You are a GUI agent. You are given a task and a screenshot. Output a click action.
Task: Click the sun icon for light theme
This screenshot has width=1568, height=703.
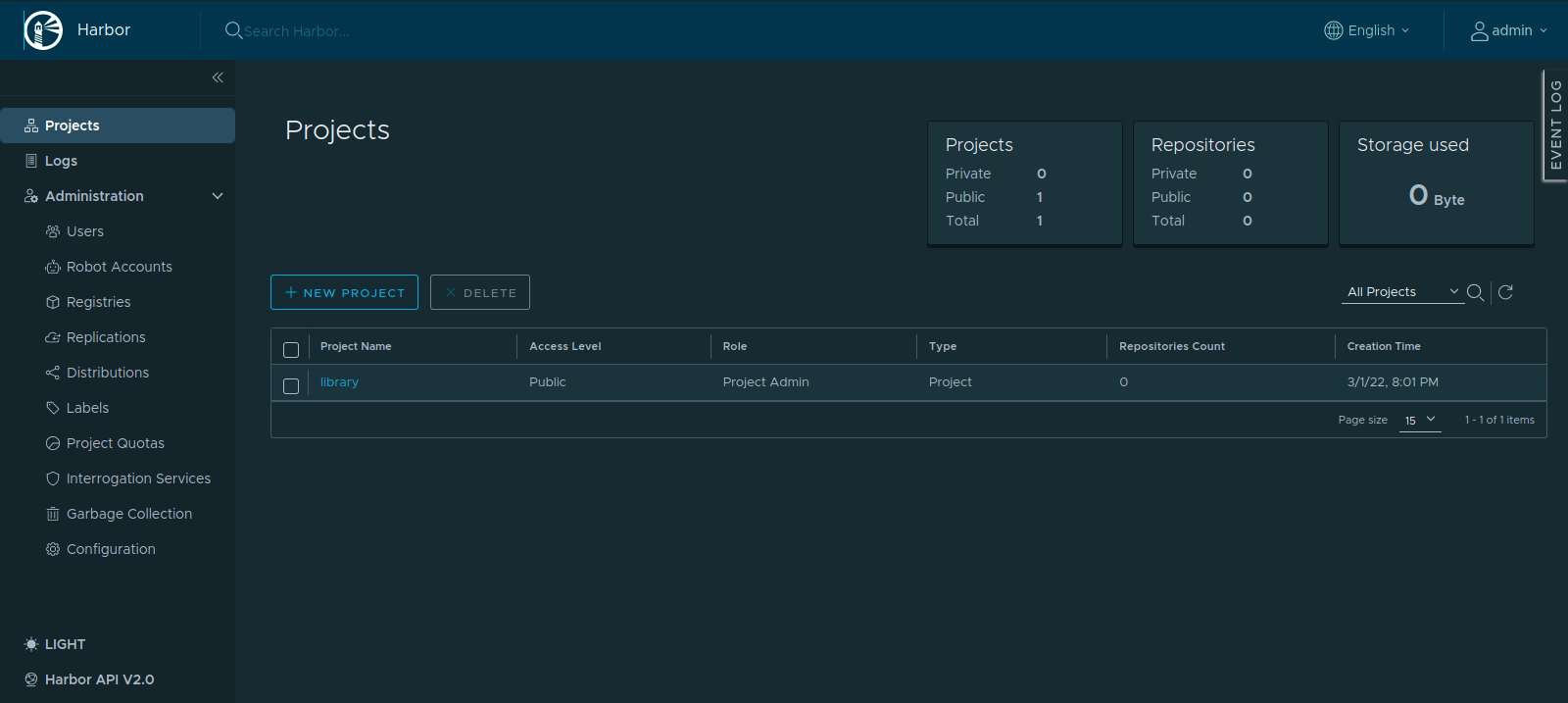(31, 644)
